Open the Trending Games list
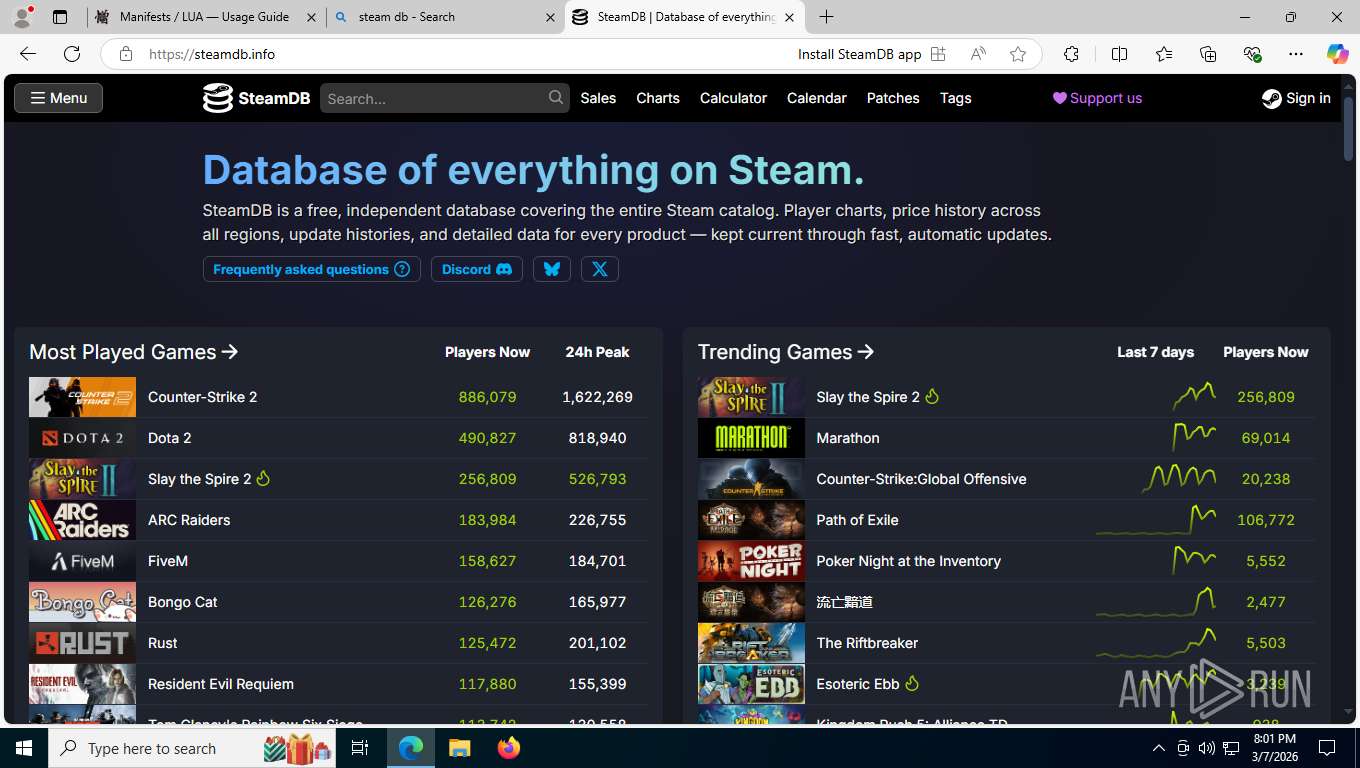Screen dimensions: 1360x768 [x=786, y=352]
